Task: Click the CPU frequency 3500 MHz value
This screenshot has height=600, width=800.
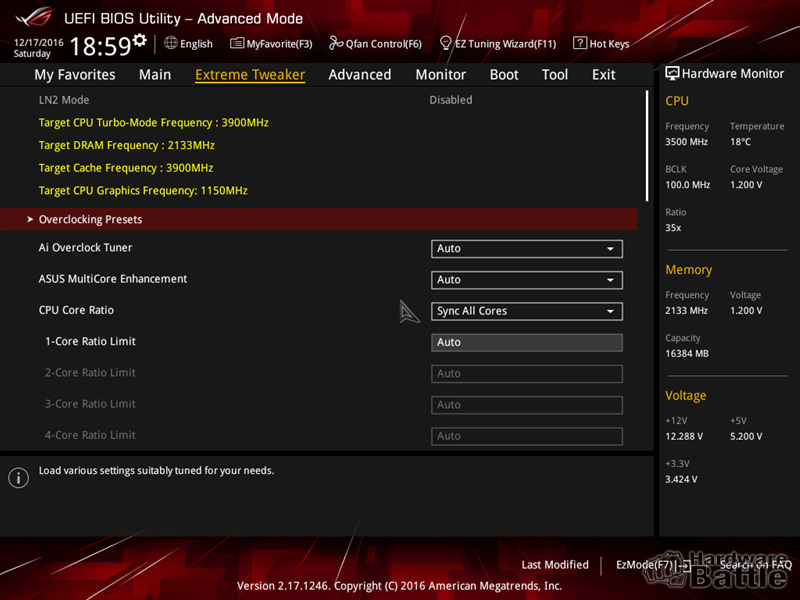Action: point(686,142)
